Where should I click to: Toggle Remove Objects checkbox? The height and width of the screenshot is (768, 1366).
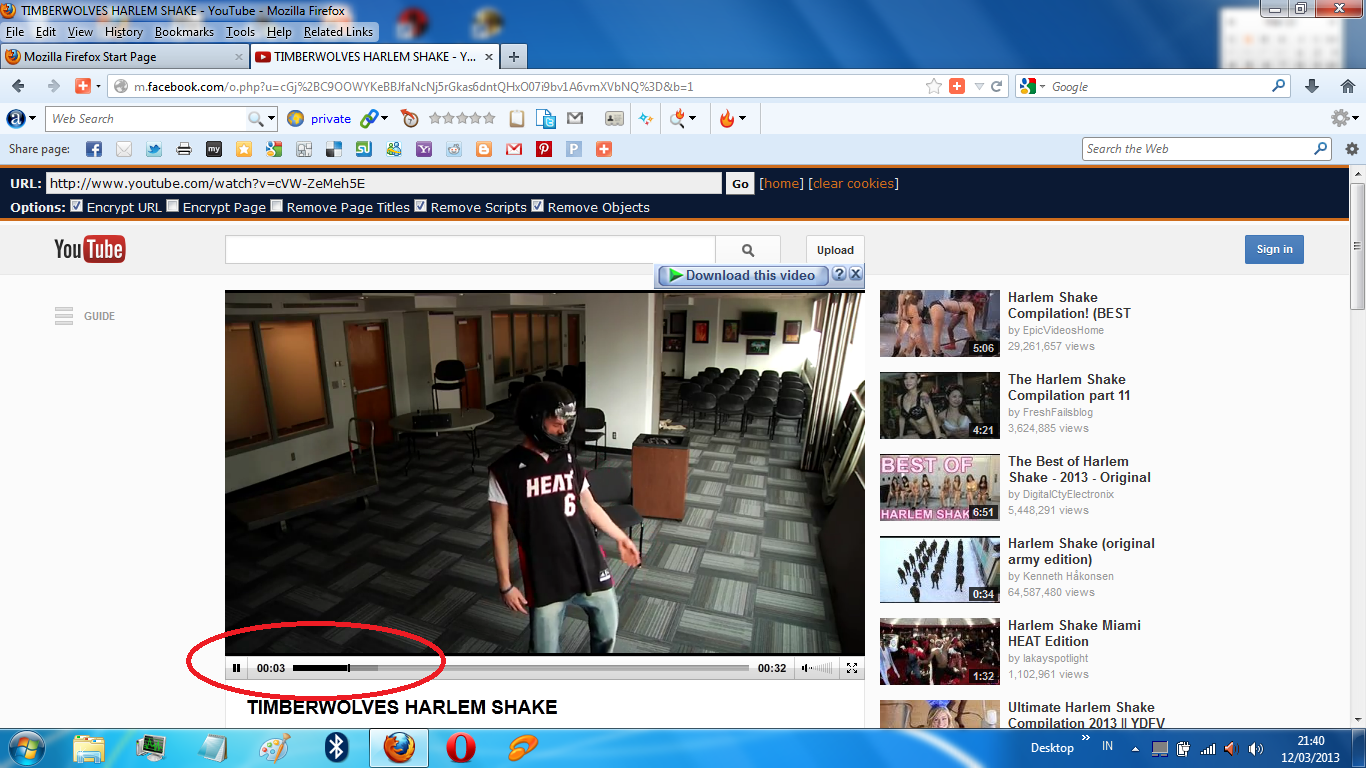537,206
